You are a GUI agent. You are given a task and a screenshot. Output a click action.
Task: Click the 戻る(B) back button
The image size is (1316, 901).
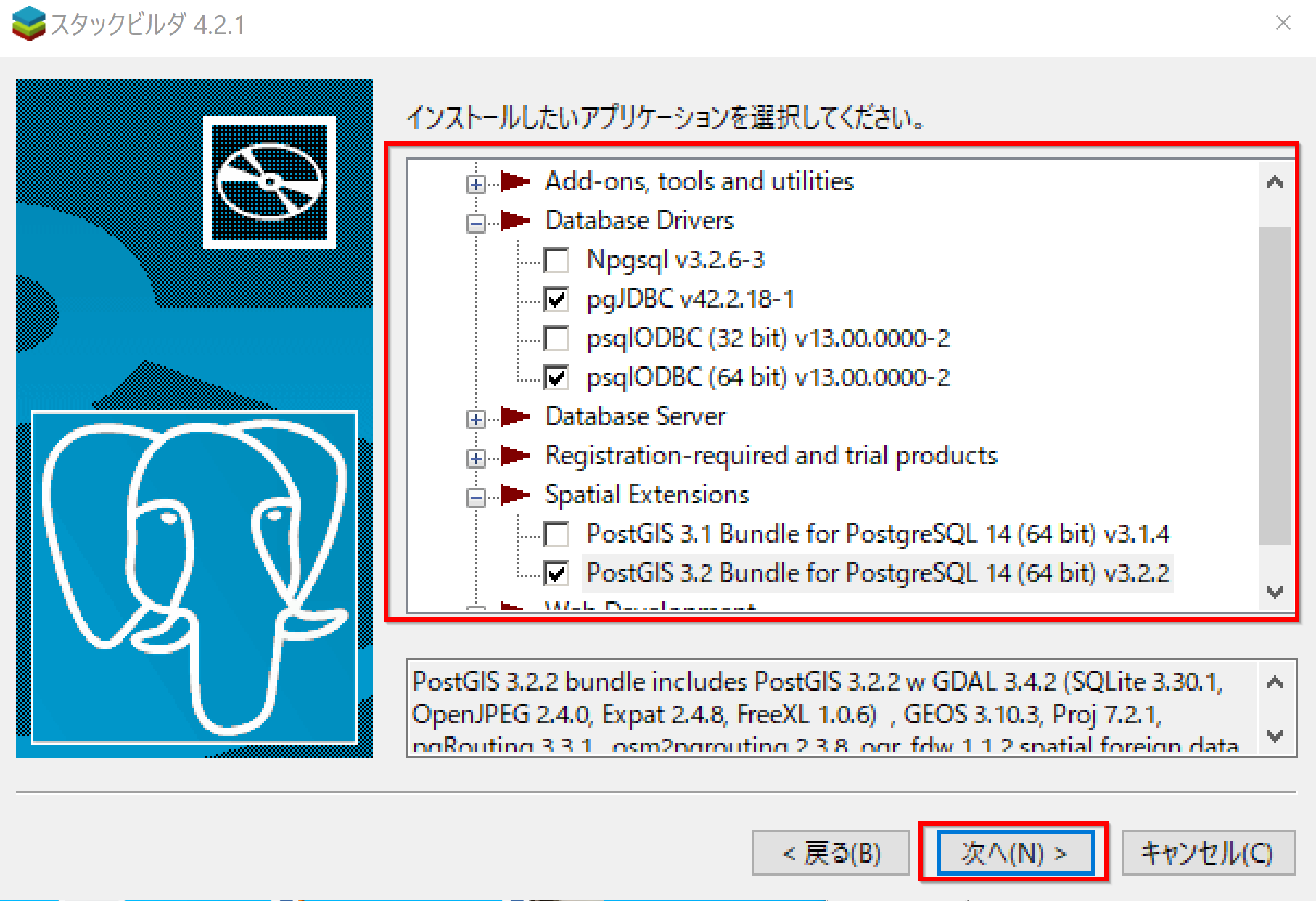click(x=831, y=852)
